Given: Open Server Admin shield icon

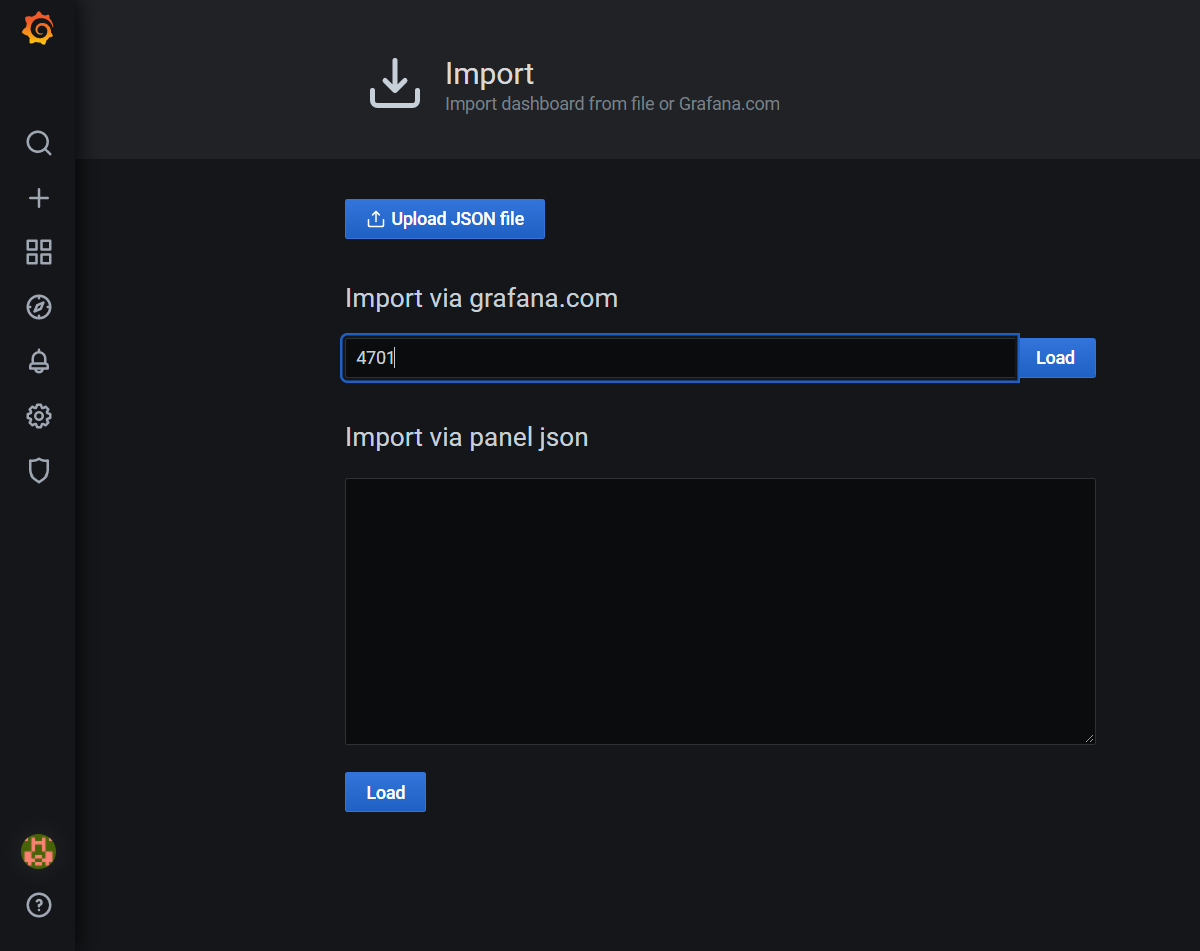Looking at the screenshot, I should pos(38,470).
